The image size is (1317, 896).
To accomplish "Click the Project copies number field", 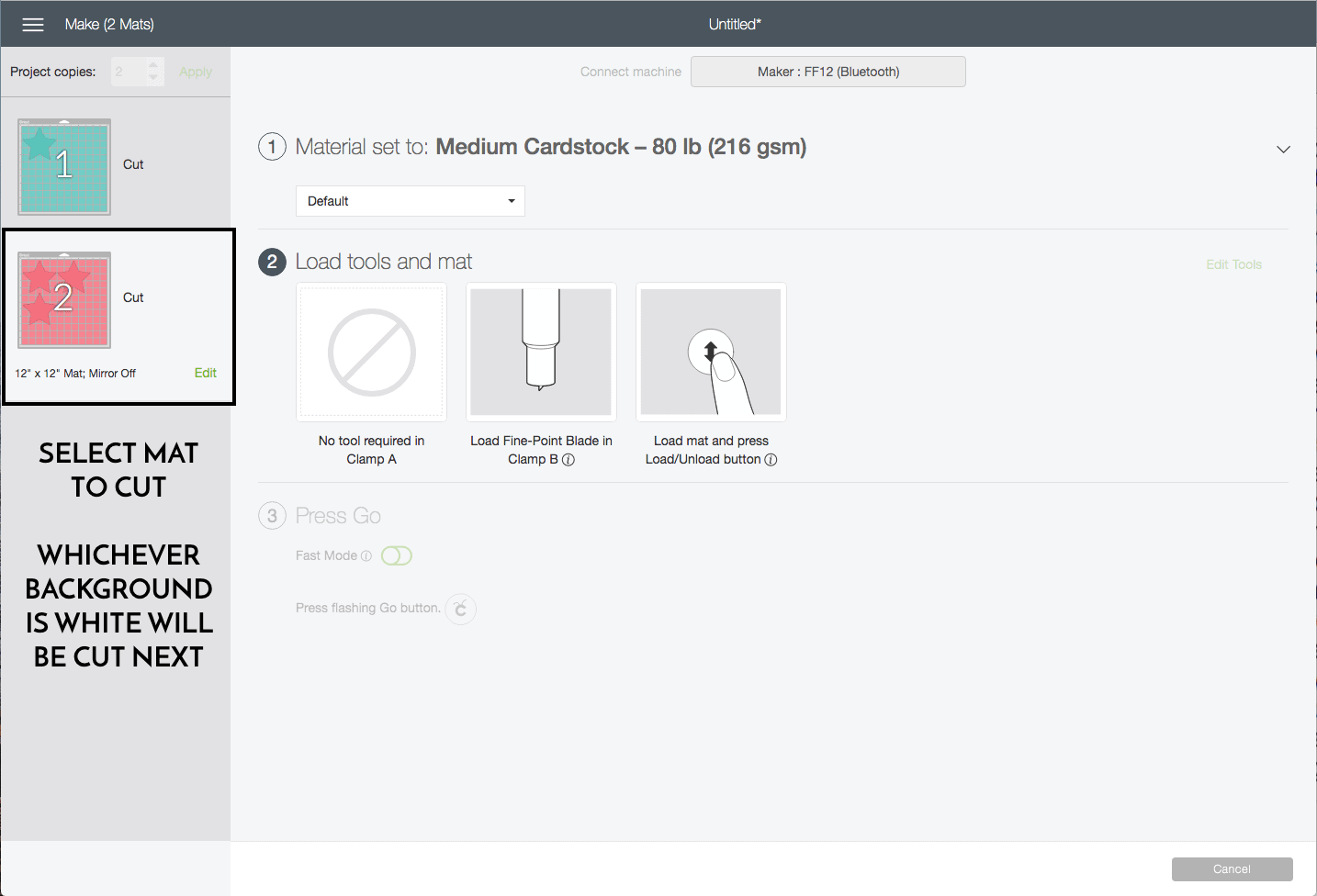I will point(128,72).
